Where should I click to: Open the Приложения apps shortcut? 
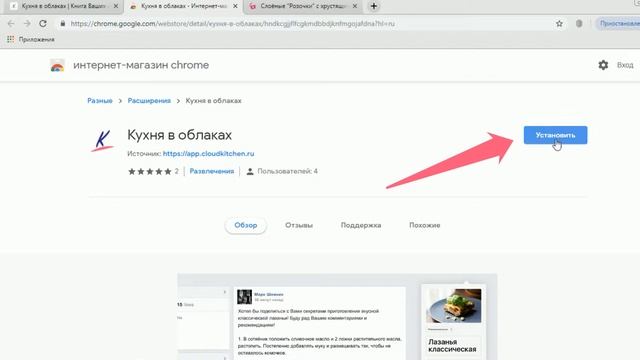click(x=31, y=39)
